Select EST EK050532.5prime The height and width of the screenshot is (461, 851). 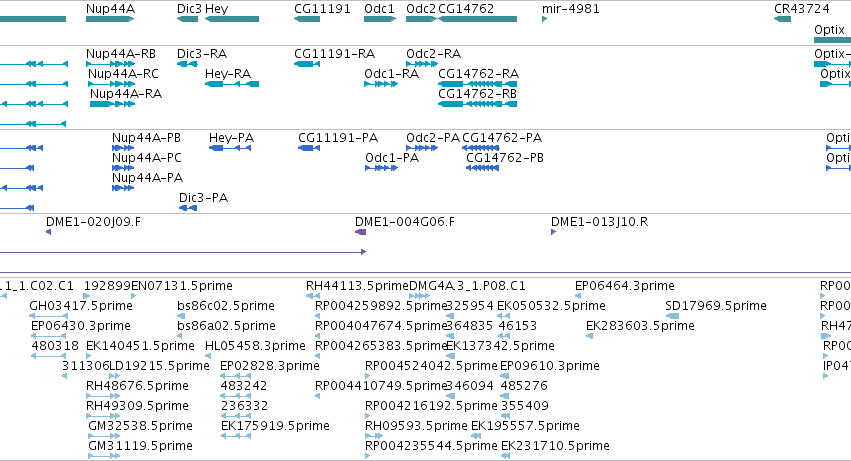[503, 316]
